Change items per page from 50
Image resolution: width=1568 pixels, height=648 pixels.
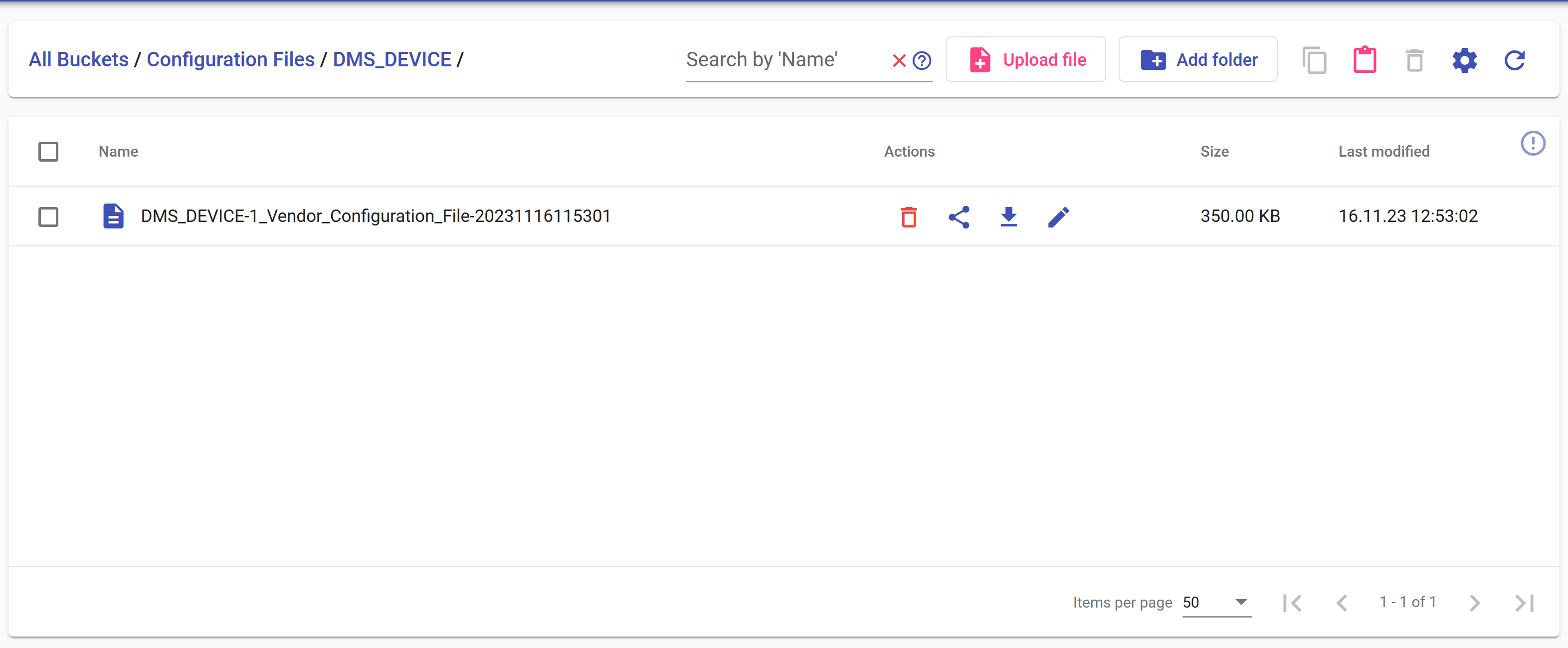click(x=1215, y=603)
